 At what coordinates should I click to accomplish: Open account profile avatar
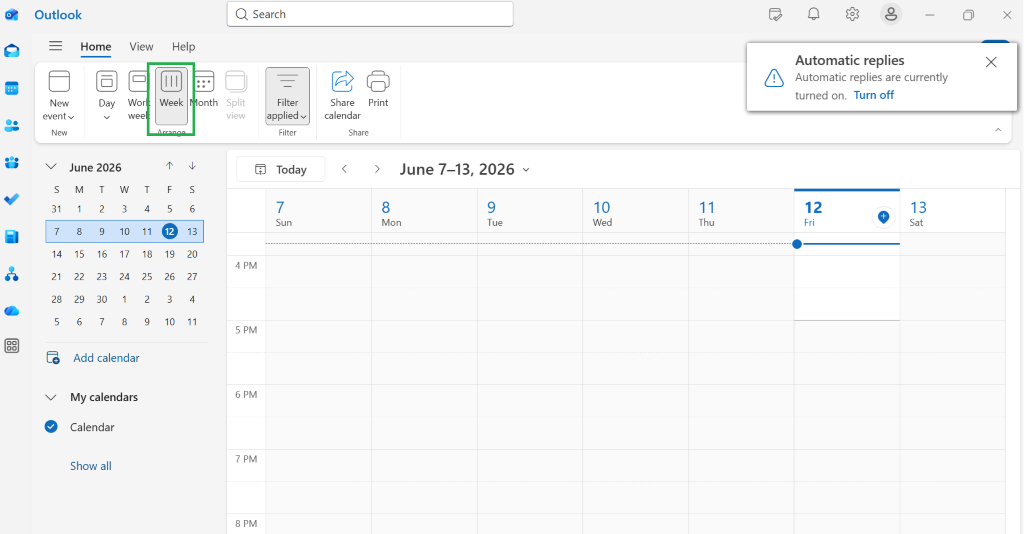[x=891, y=14]
